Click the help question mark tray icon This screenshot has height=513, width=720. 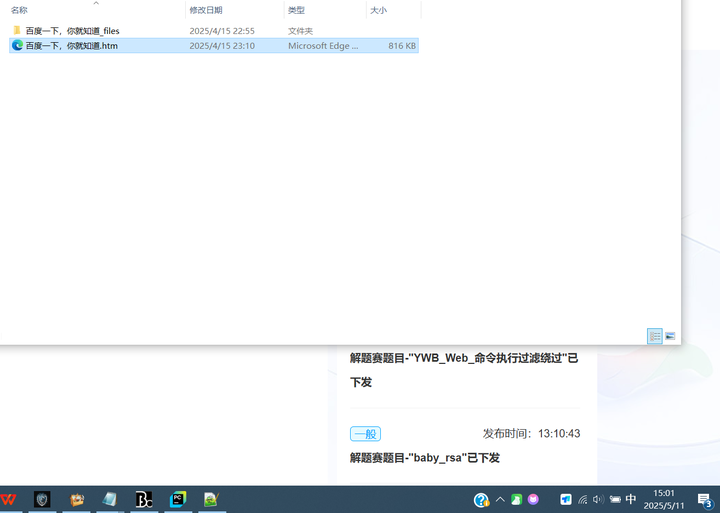[x=481, y=500]
